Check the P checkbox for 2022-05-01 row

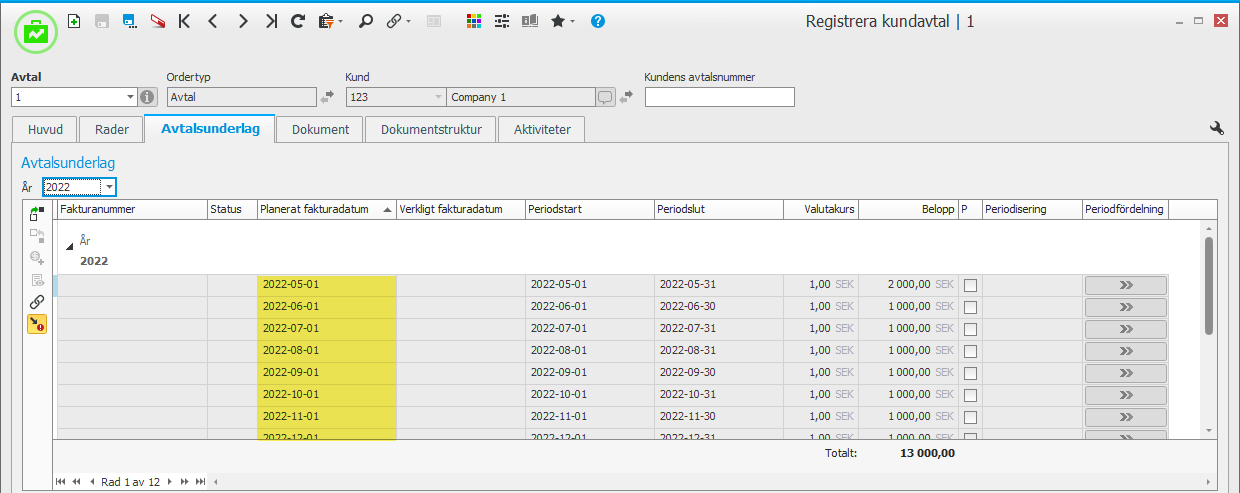pyautogui.click(x=970, y=285)
